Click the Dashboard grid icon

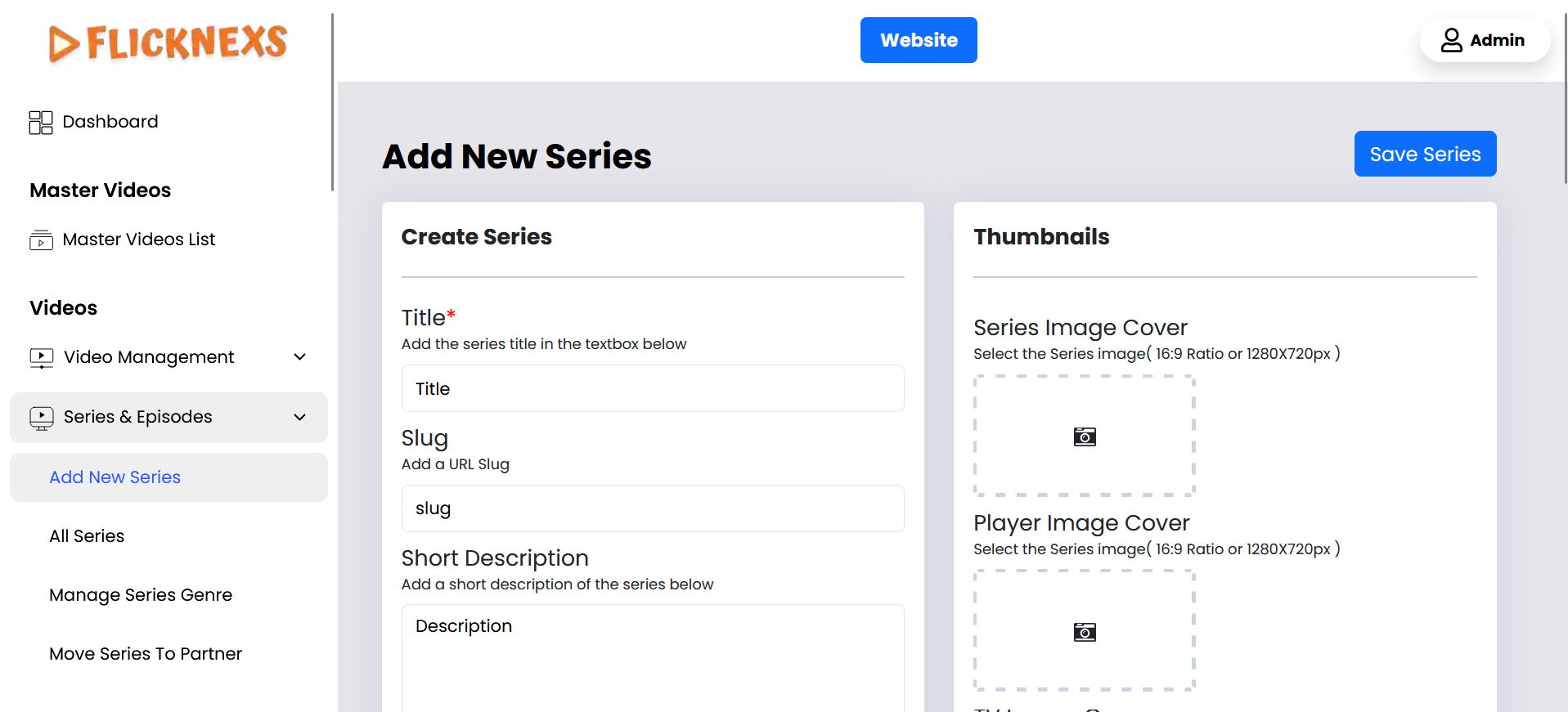point(41,123)
